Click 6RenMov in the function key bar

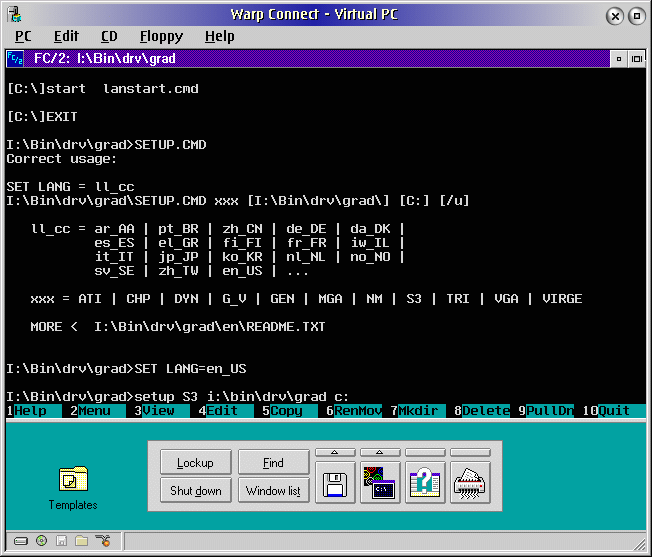click(x=354, y=411)
